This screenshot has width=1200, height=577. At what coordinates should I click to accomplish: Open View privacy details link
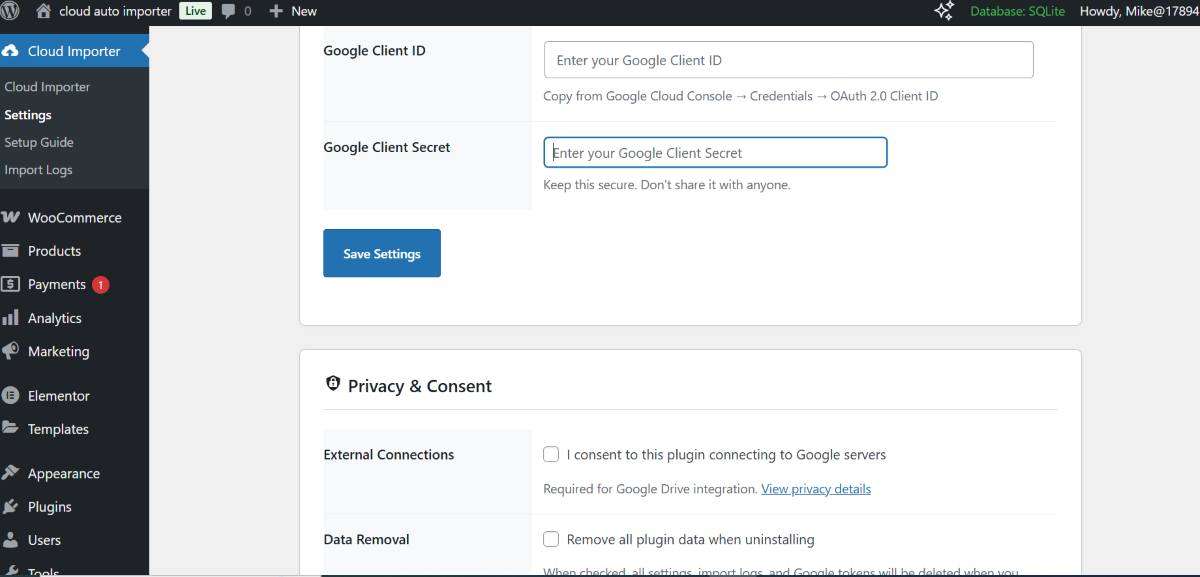click(x=816, y=489)
